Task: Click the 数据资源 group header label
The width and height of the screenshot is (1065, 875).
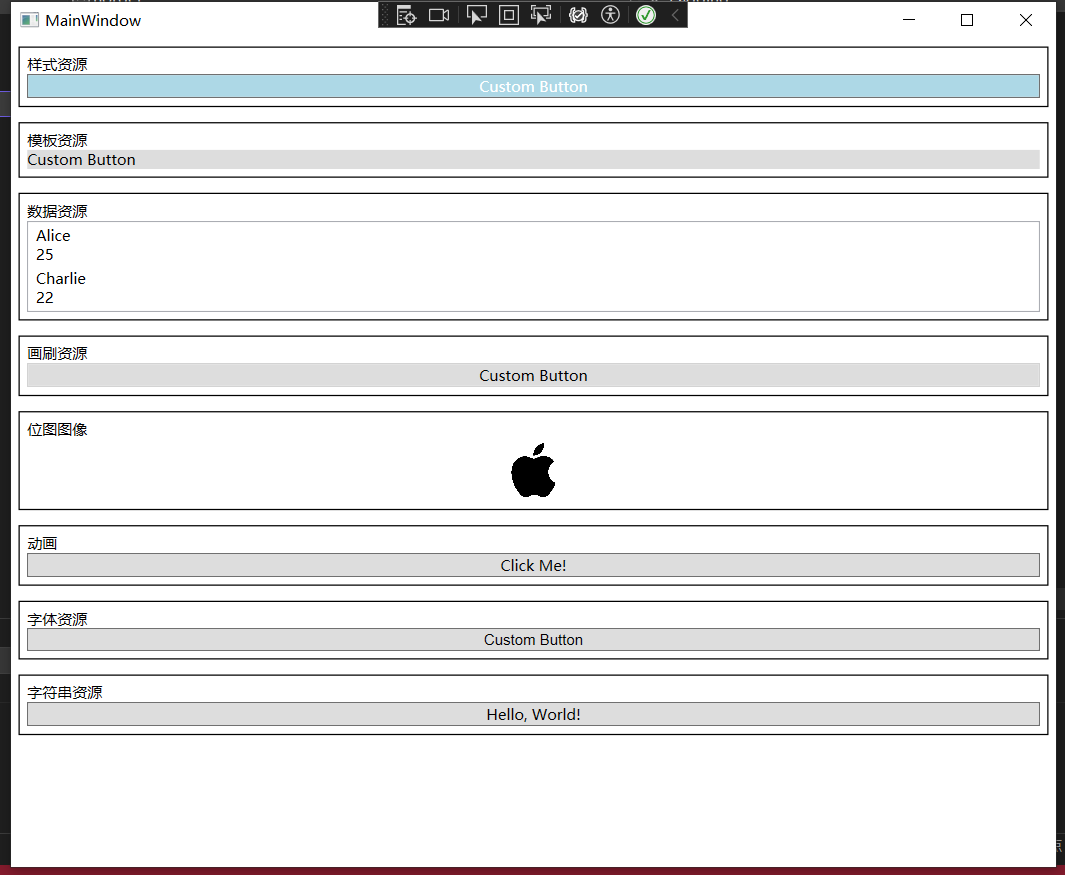Action: click(57, 211)
